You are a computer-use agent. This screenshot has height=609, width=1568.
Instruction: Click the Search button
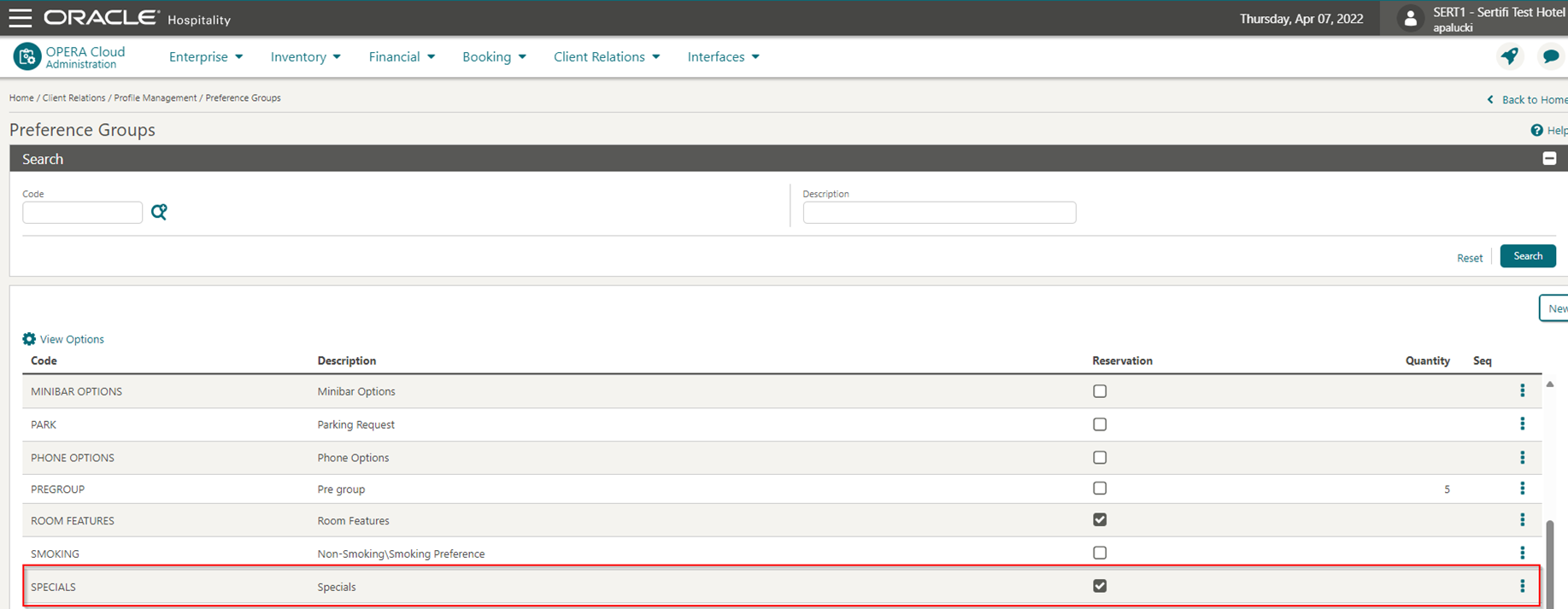click(x=1528, y=256)
